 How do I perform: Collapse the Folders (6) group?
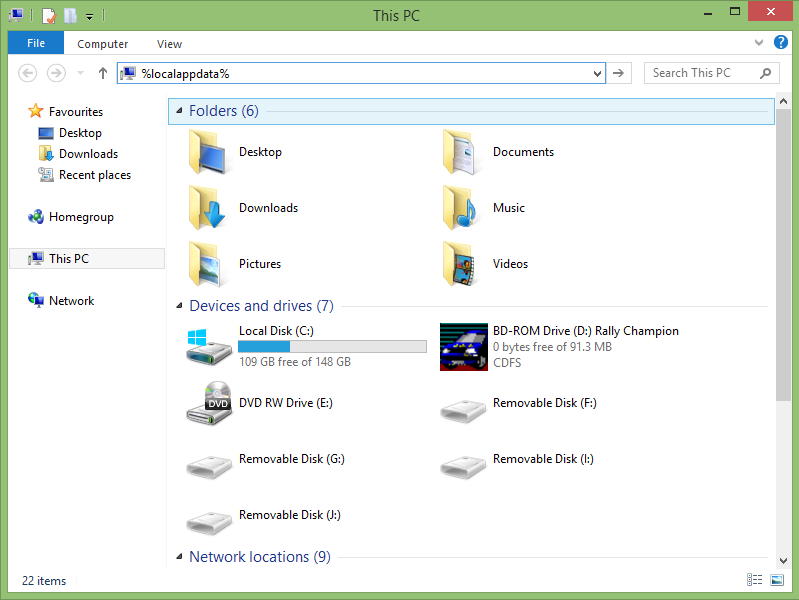click(x=179, y=111)
